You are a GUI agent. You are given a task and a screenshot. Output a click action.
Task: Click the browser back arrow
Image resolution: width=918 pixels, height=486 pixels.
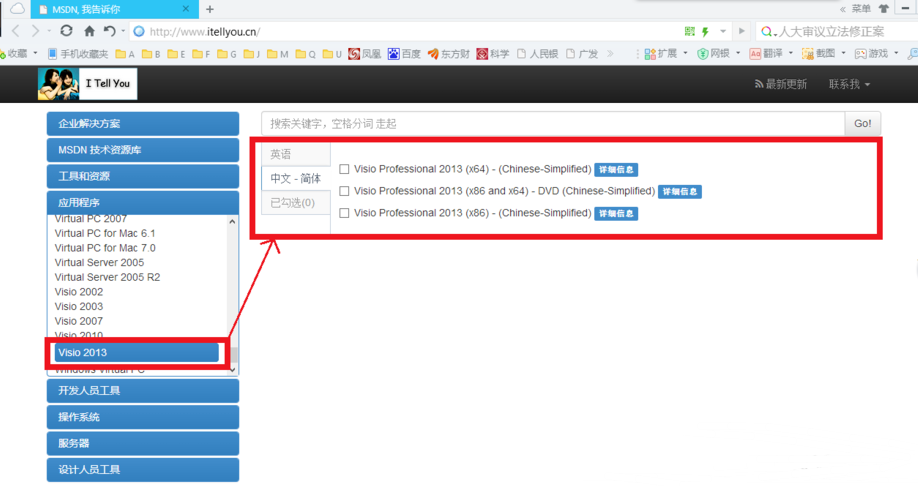16,32
